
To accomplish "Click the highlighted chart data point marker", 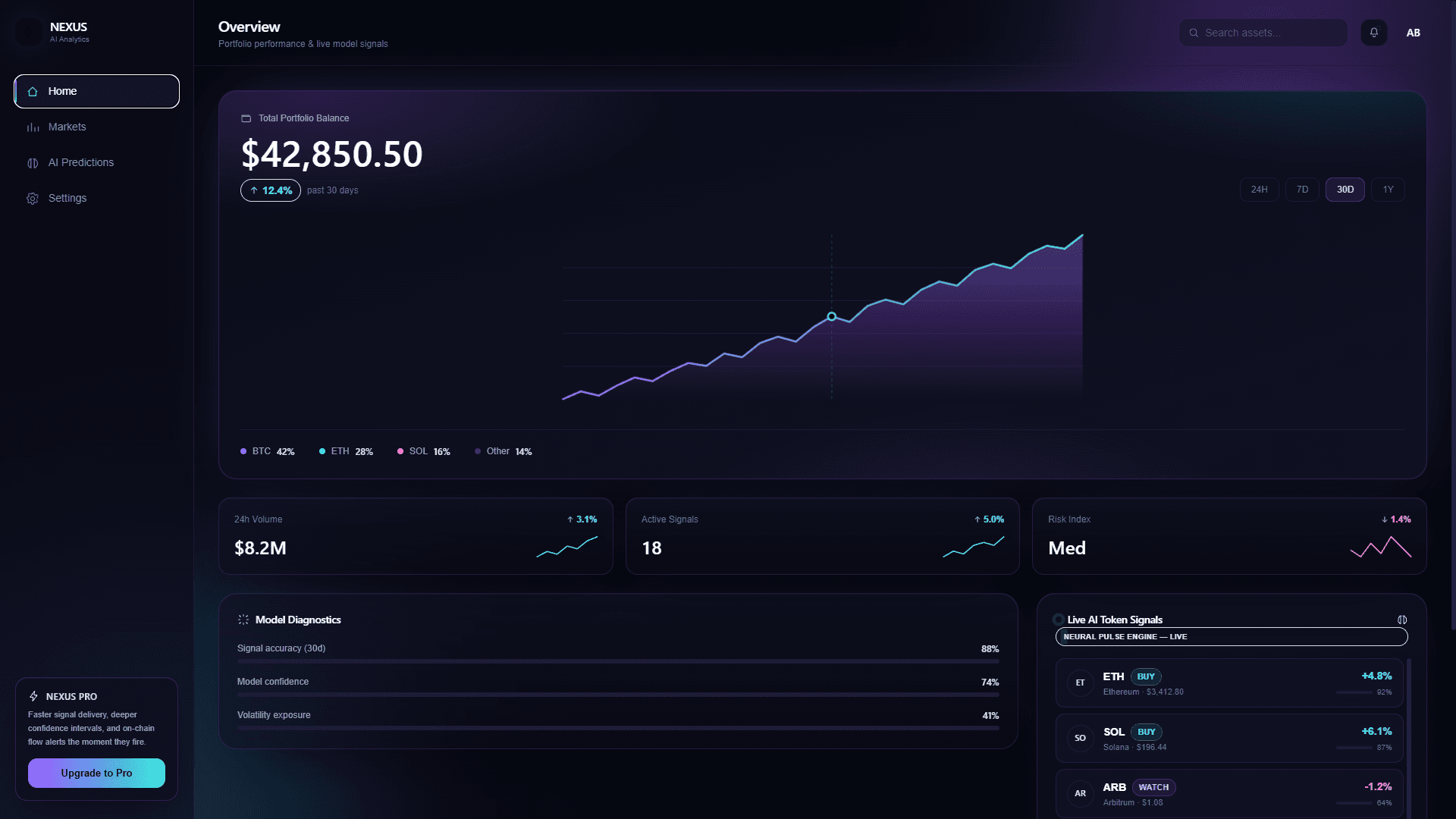I will [x=832, y=316].
